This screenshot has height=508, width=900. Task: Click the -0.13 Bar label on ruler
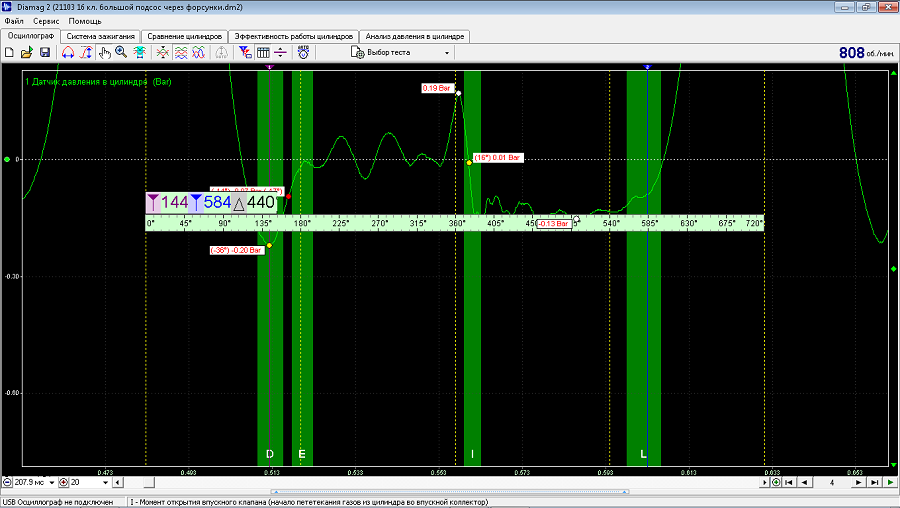tap(554, 224)
